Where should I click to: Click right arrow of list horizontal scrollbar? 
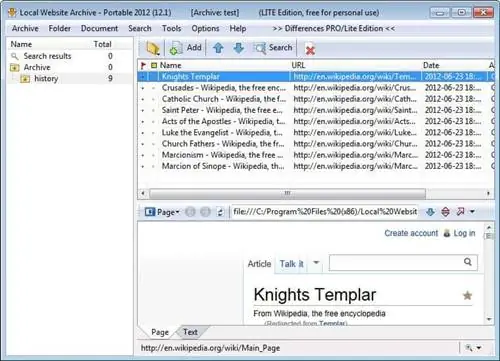(x=488, y=193)
